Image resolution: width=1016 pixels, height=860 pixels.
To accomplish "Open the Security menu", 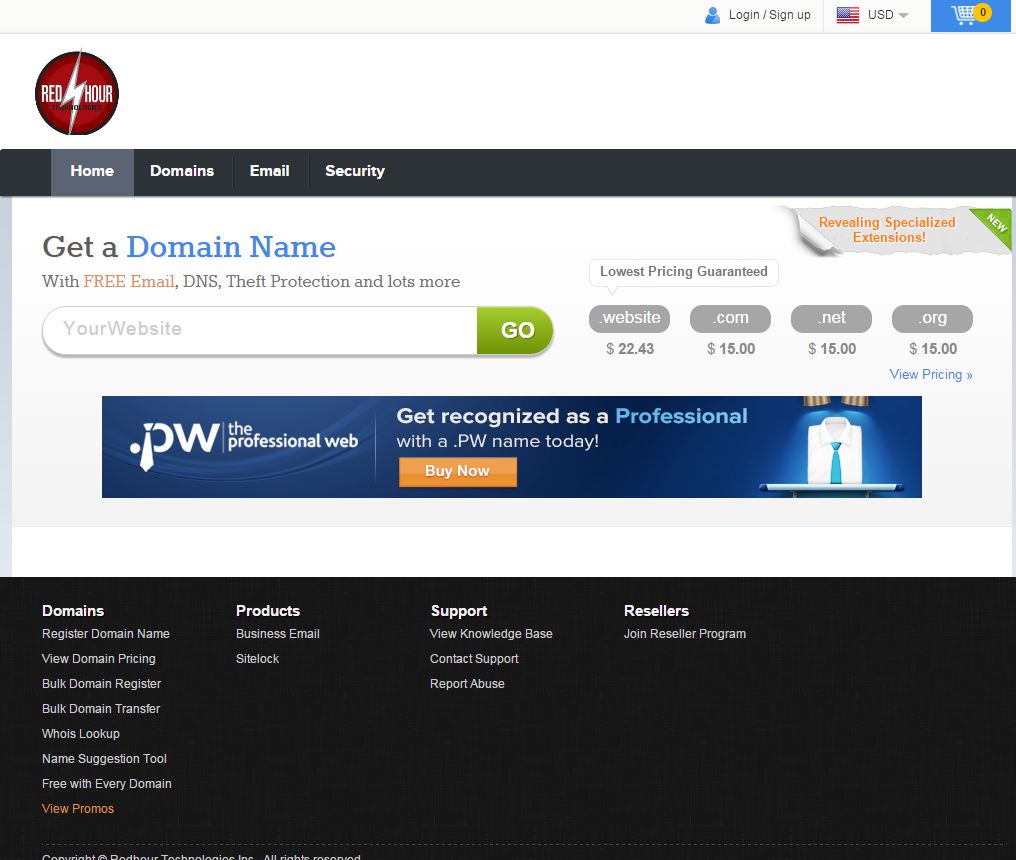I will pyautogui.click(x=354, y=172).
